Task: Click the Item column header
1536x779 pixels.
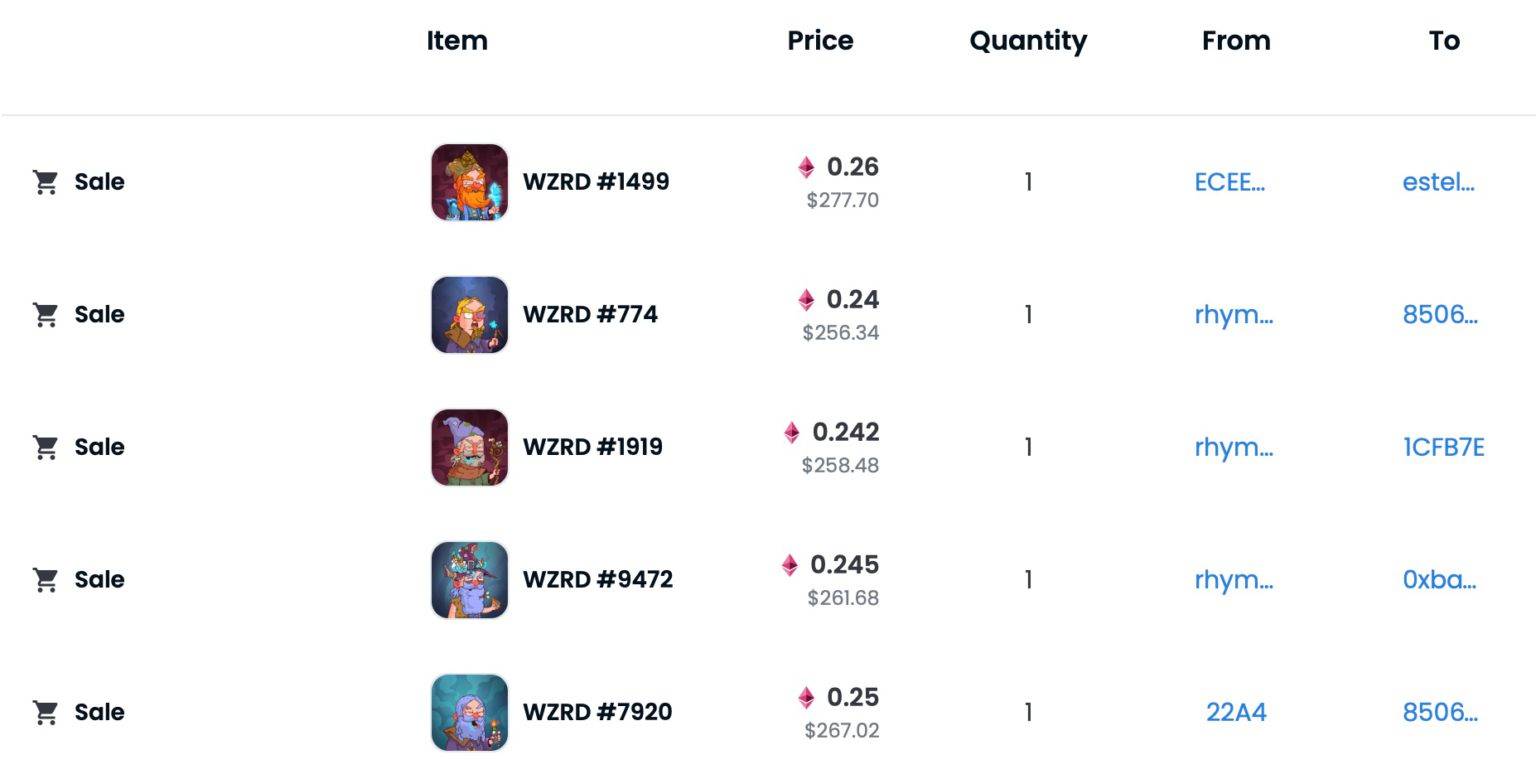Action: (x=457, y=41)
